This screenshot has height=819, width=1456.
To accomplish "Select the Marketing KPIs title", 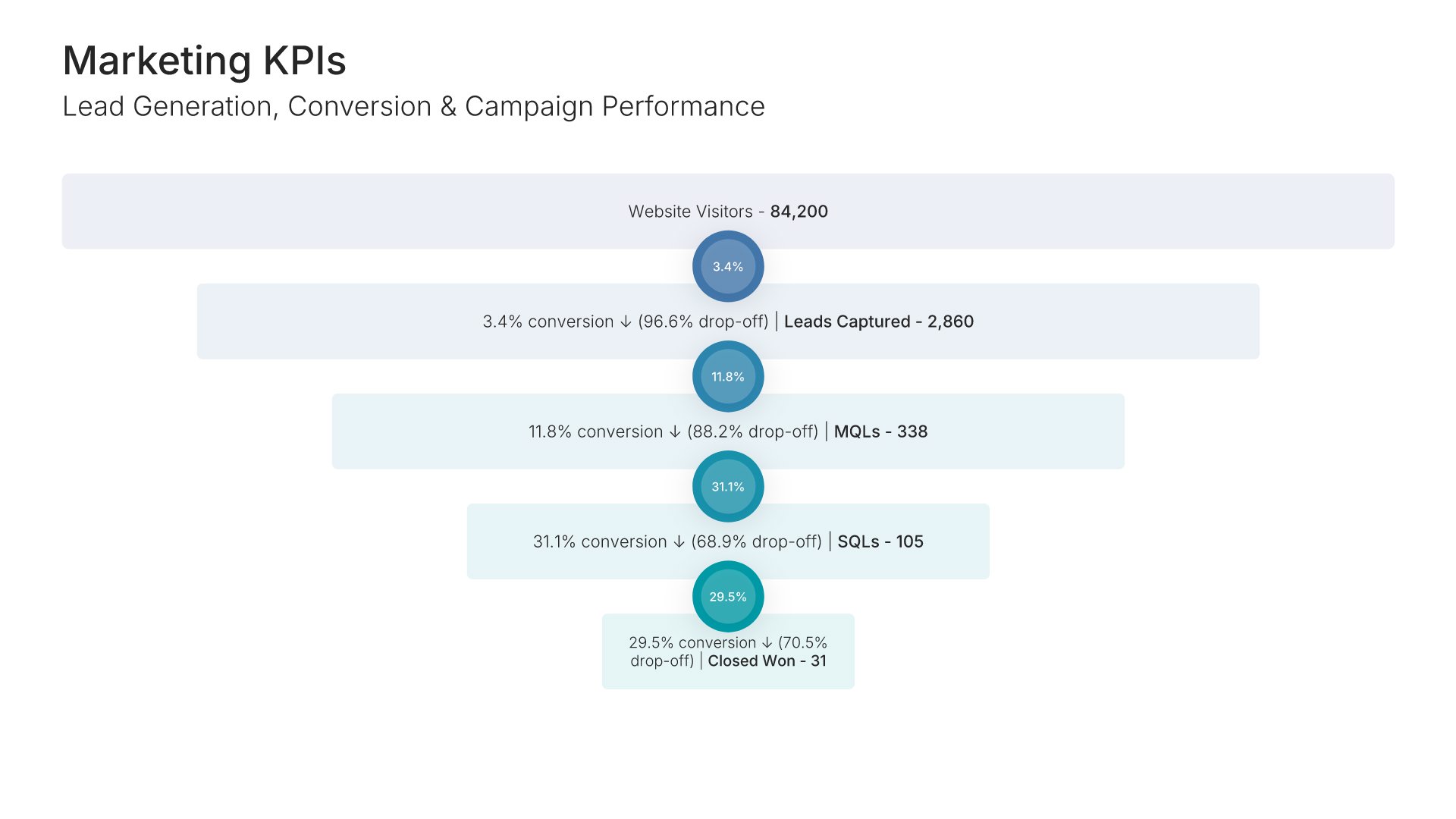I will coord(204,61).
